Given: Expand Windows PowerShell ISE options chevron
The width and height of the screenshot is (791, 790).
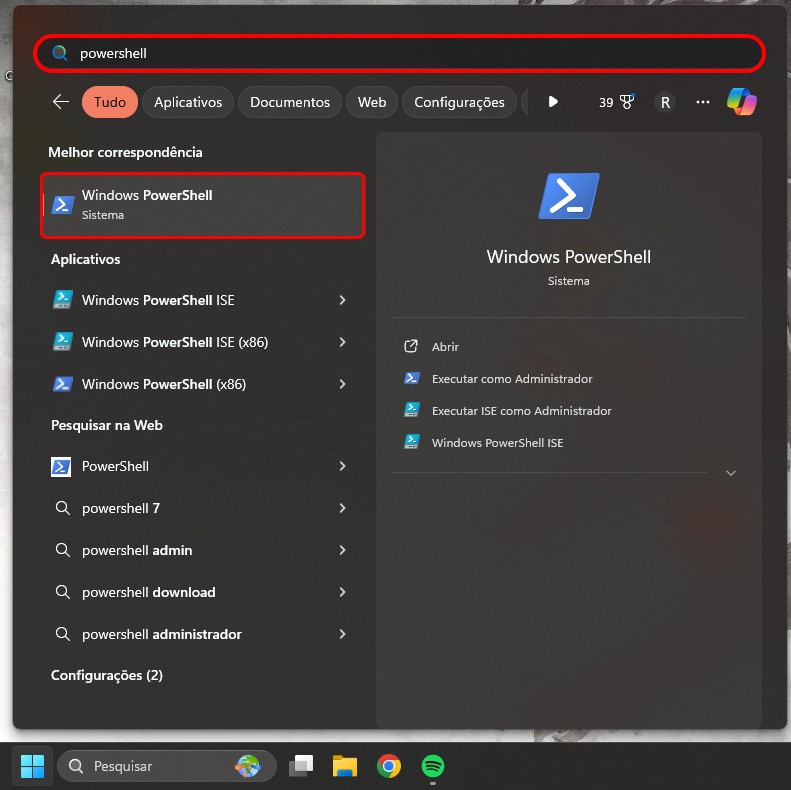Looking at the screenshot, I should (x=342, y=300).
